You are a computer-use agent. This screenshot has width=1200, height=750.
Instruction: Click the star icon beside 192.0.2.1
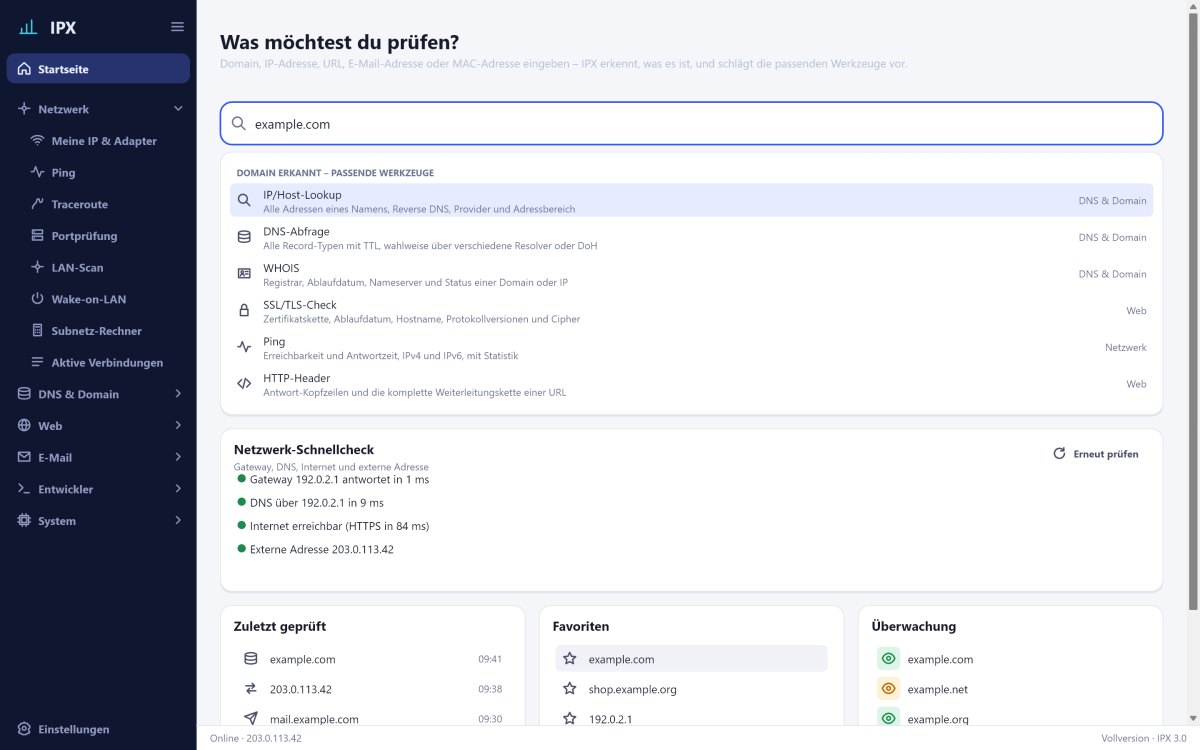tap(570, 719)
